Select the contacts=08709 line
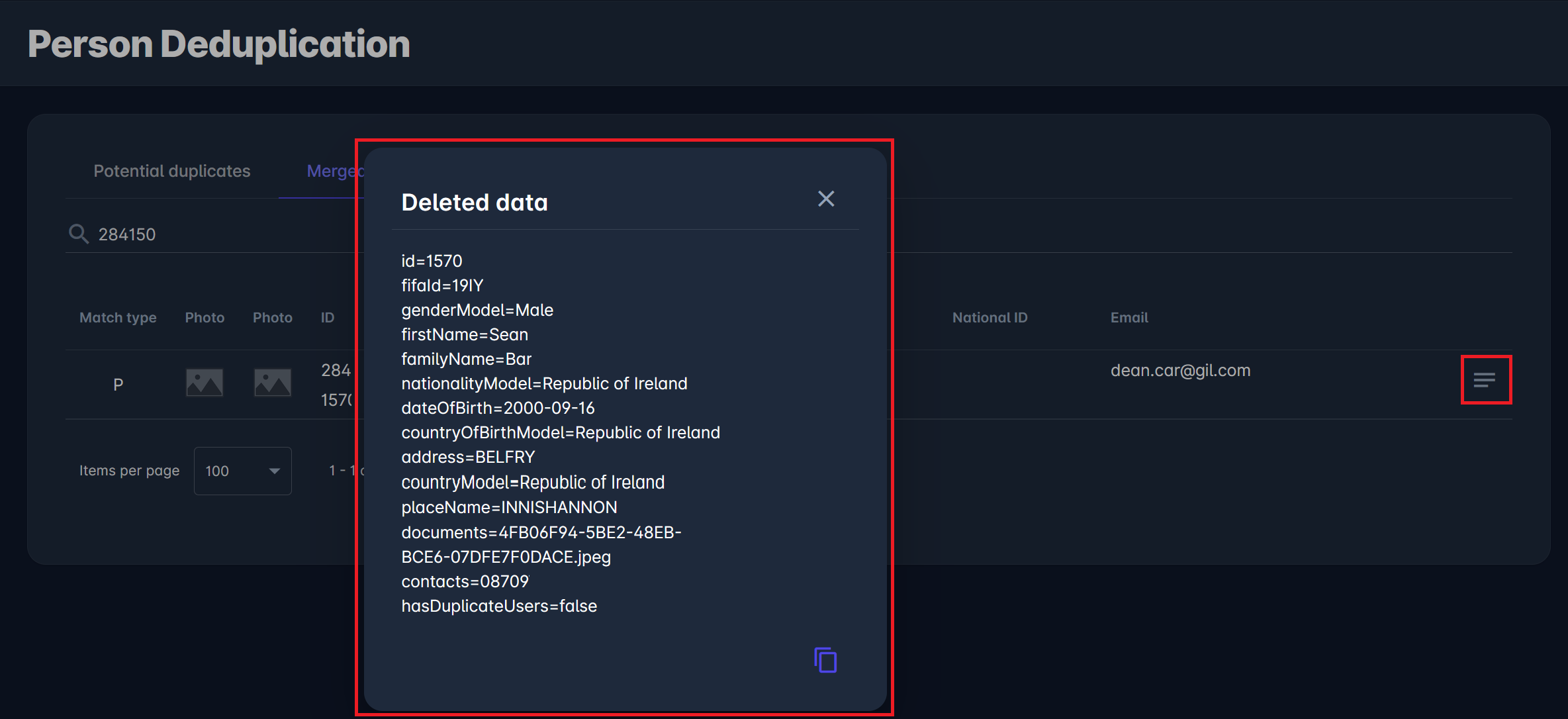1568x719 pixels. coord(465,581)
